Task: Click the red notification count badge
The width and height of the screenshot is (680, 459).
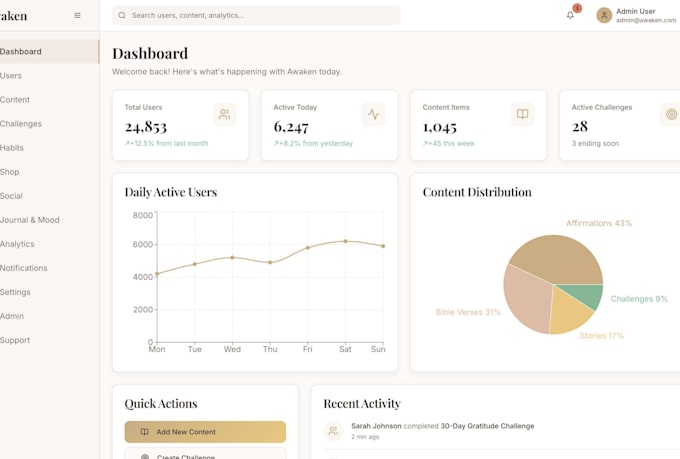Action: 577,8
